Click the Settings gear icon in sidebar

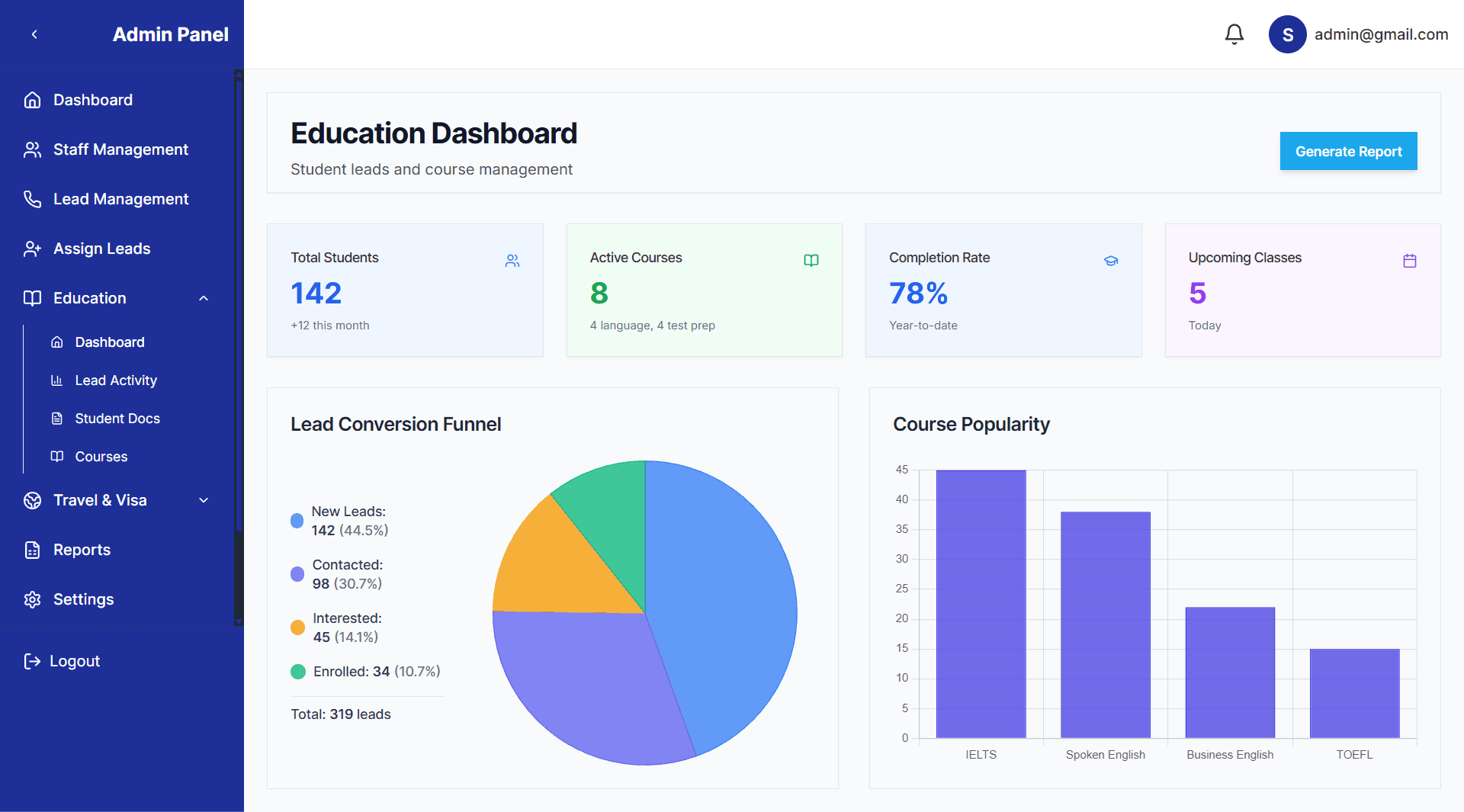coord(32,599)
